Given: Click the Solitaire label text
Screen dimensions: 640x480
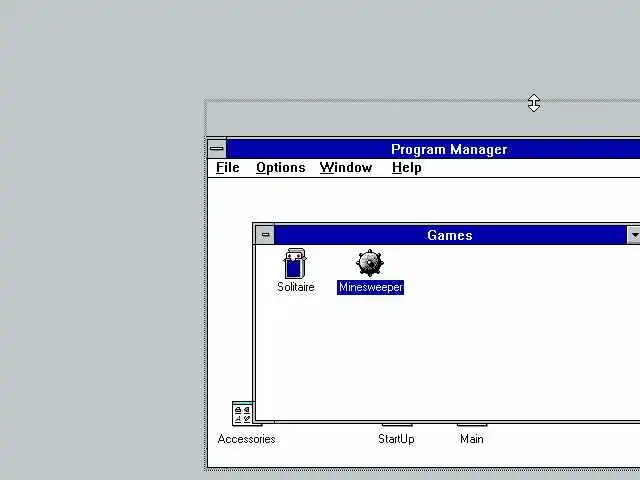Looking at the screenshot, I should pos(296,287).
